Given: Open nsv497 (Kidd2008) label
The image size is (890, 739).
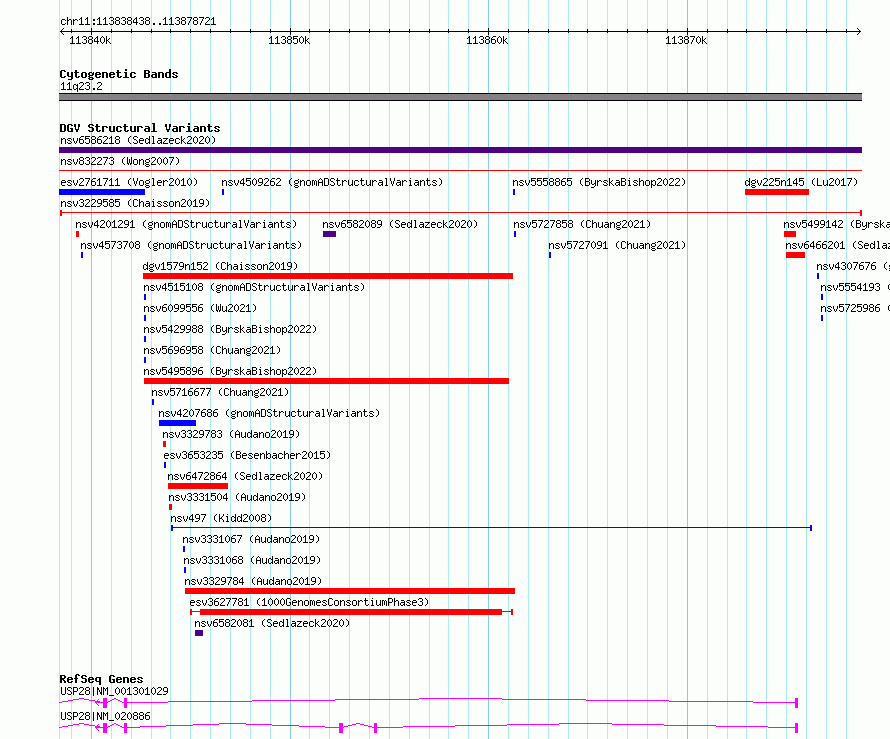Looking at the screenshot, I should (221, 518).
